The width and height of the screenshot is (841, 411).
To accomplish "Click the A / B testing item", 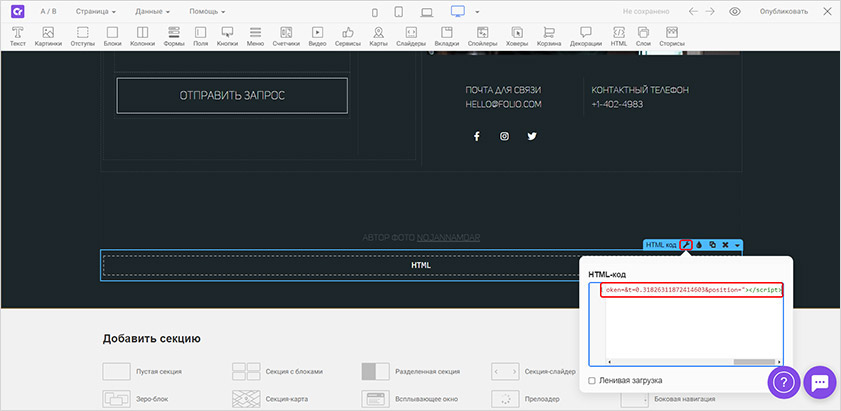I will pos(48,11).
